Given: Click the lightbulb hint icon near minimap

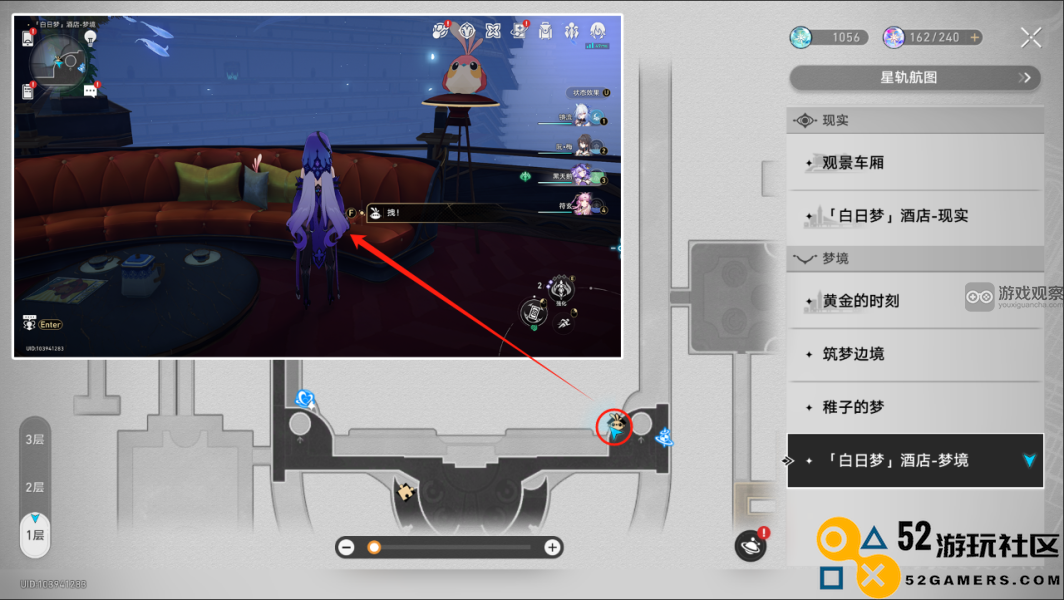Looking at the screenshot, I should coord(90,39).
